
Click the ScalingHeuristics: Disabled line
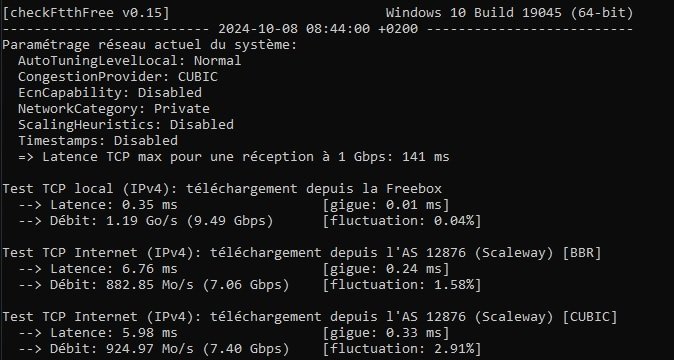(126, 125)
